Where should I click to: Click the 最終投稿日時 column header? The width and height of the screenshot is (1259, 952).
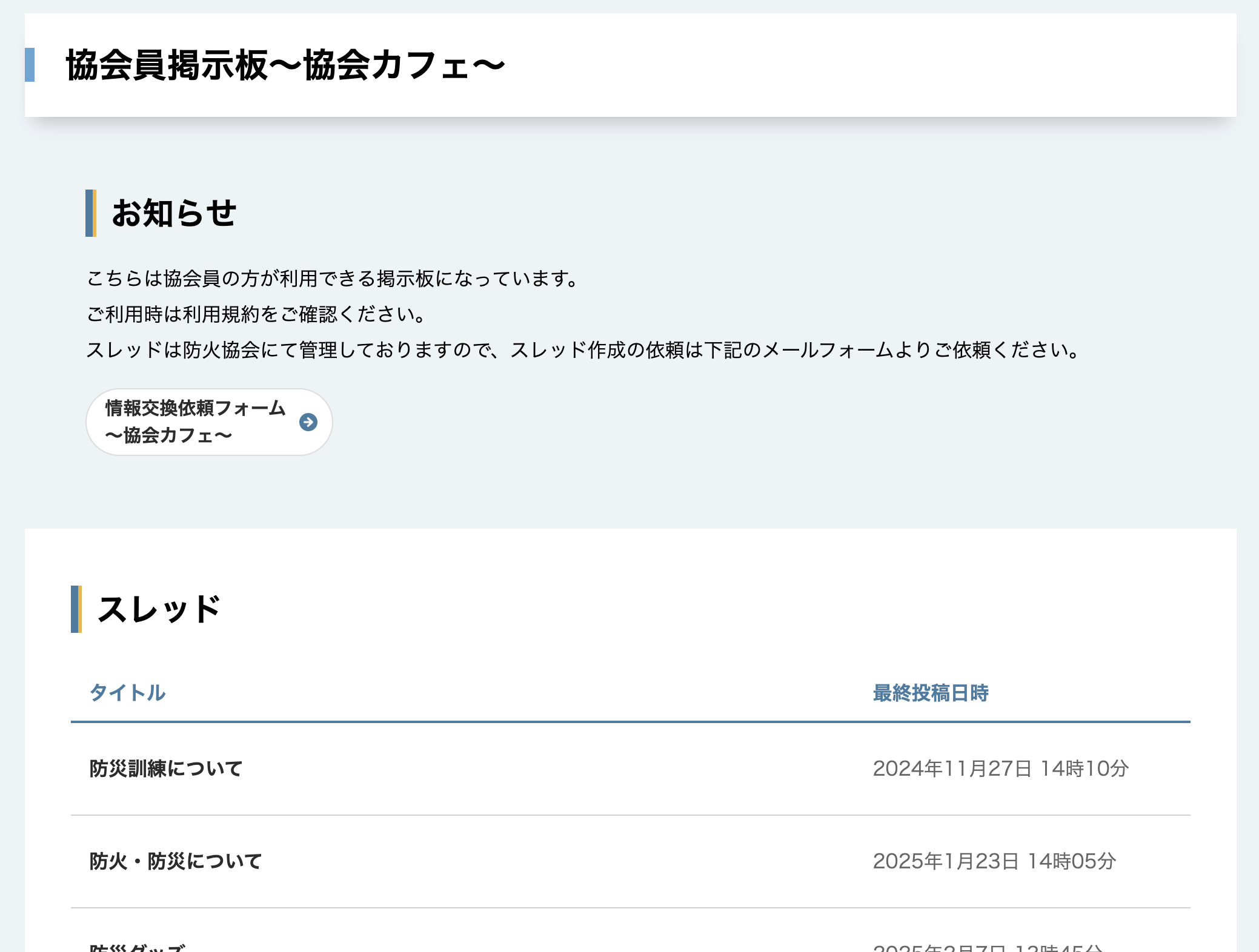click(930, 693)
